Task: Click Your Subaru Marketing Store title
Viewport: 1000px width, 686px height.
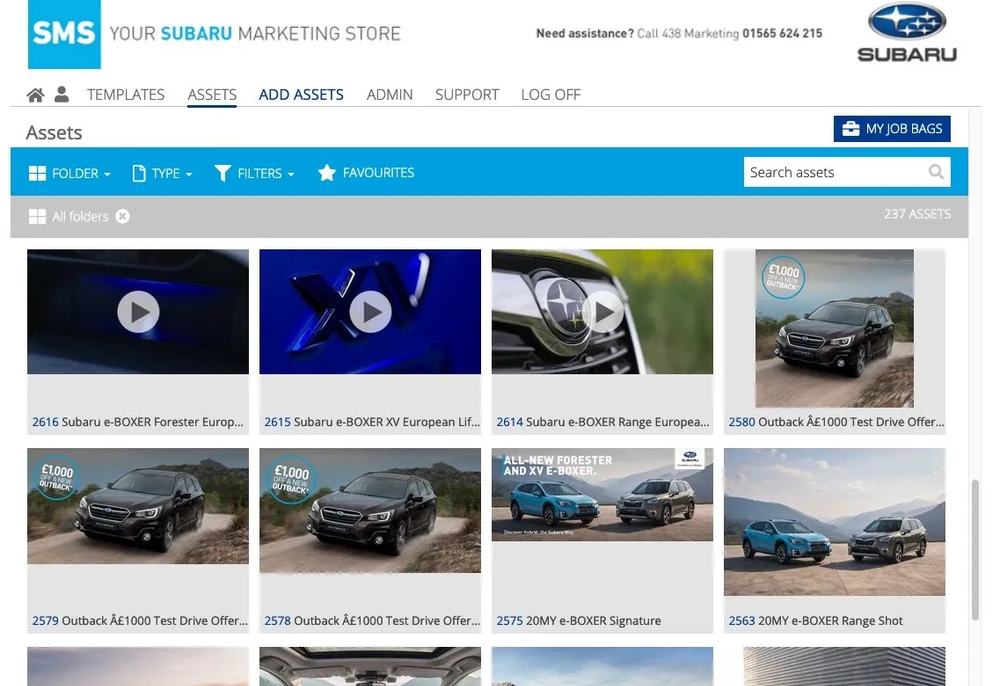Action: pos(254,33)
